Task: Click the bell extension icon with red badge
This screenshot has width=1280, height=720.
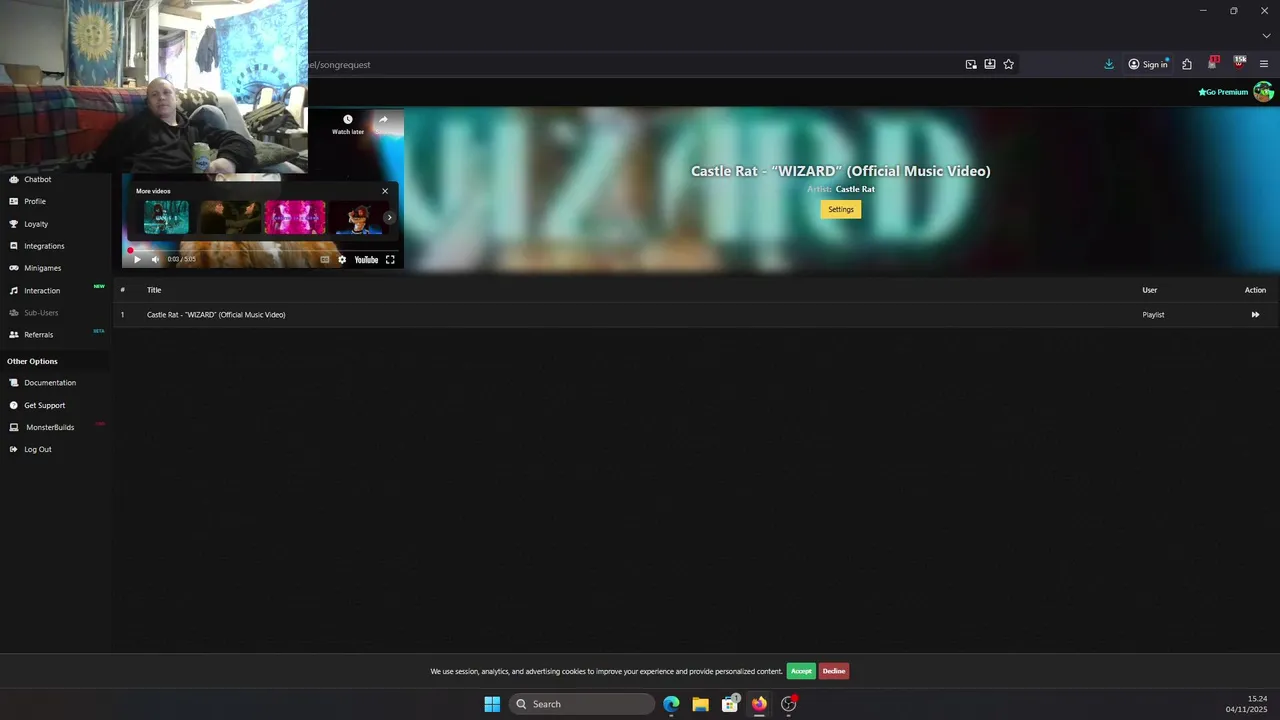Action: [x=1213, y=63]
